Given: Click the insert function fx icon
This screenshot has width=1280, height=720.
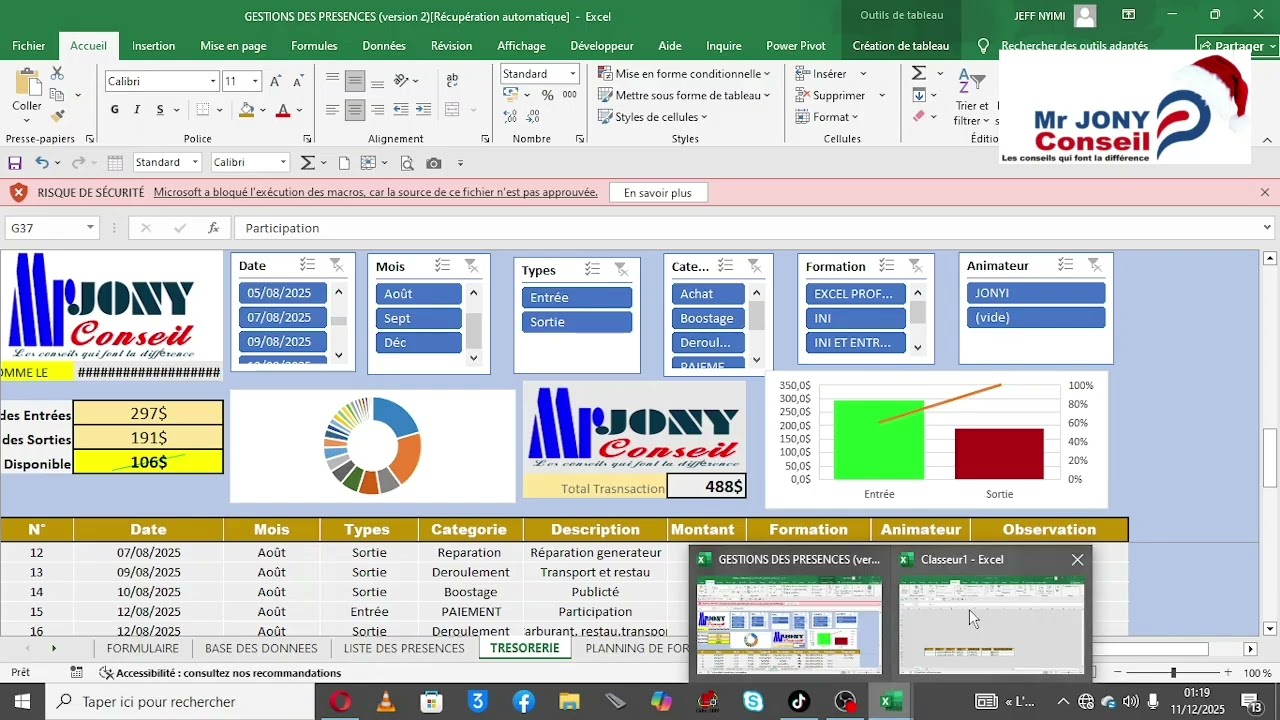Looking at the screenshot, I should [213, 228].
